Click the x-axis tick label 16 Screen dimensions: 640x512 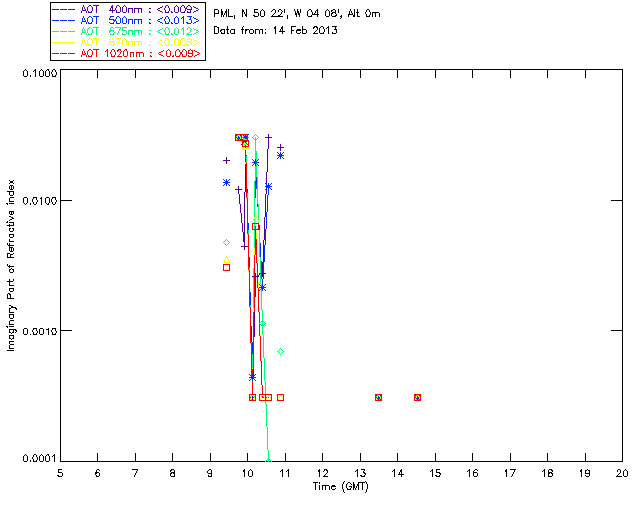(473, 473)
